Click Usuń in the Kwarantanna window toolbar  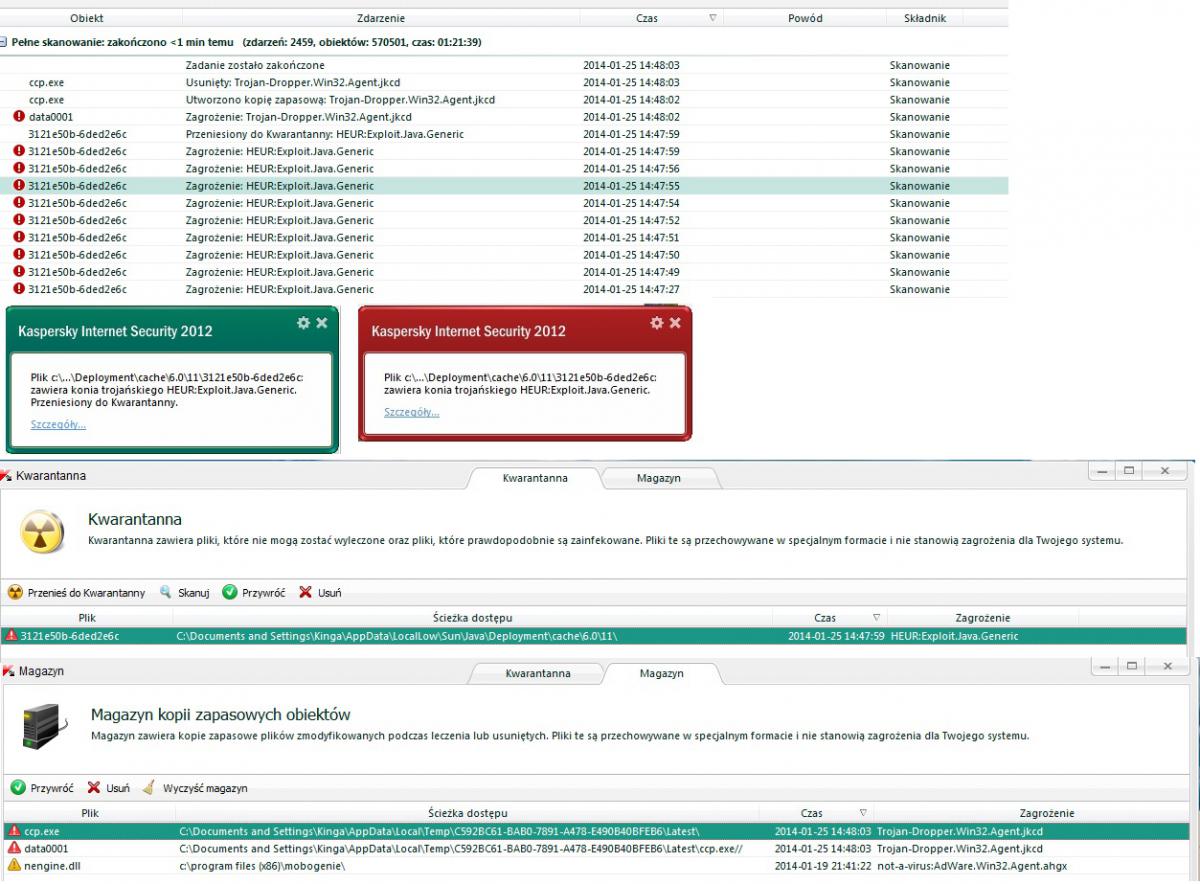320,593
